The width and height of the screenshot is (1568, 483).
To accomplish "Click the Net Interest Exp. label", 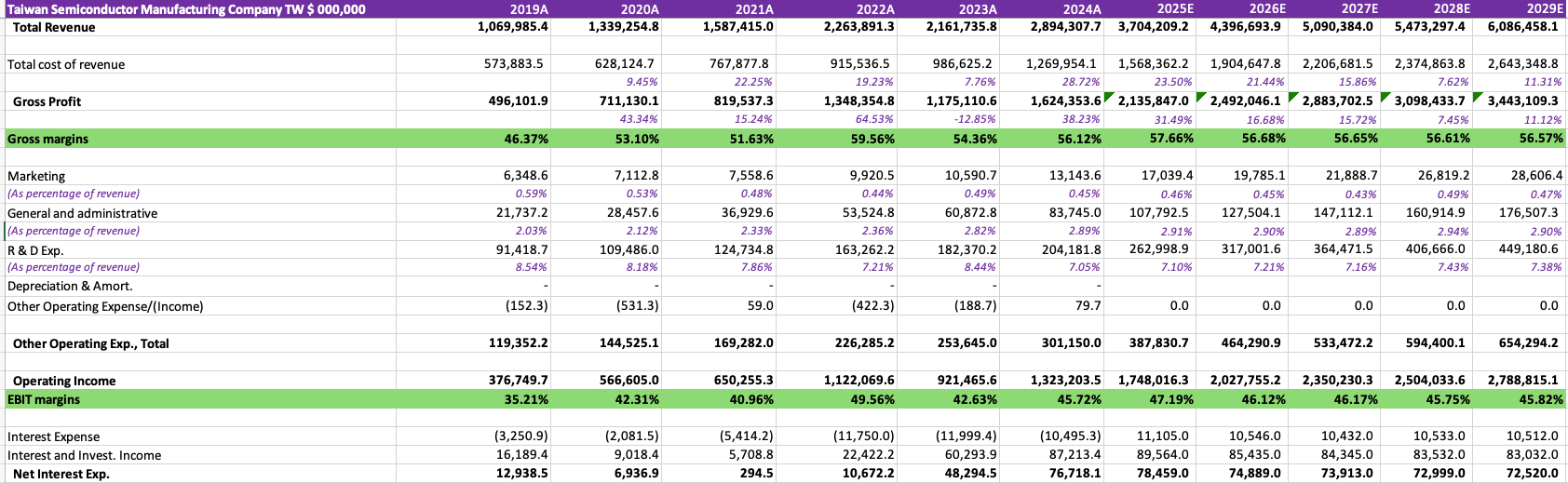I will [61, 474].
